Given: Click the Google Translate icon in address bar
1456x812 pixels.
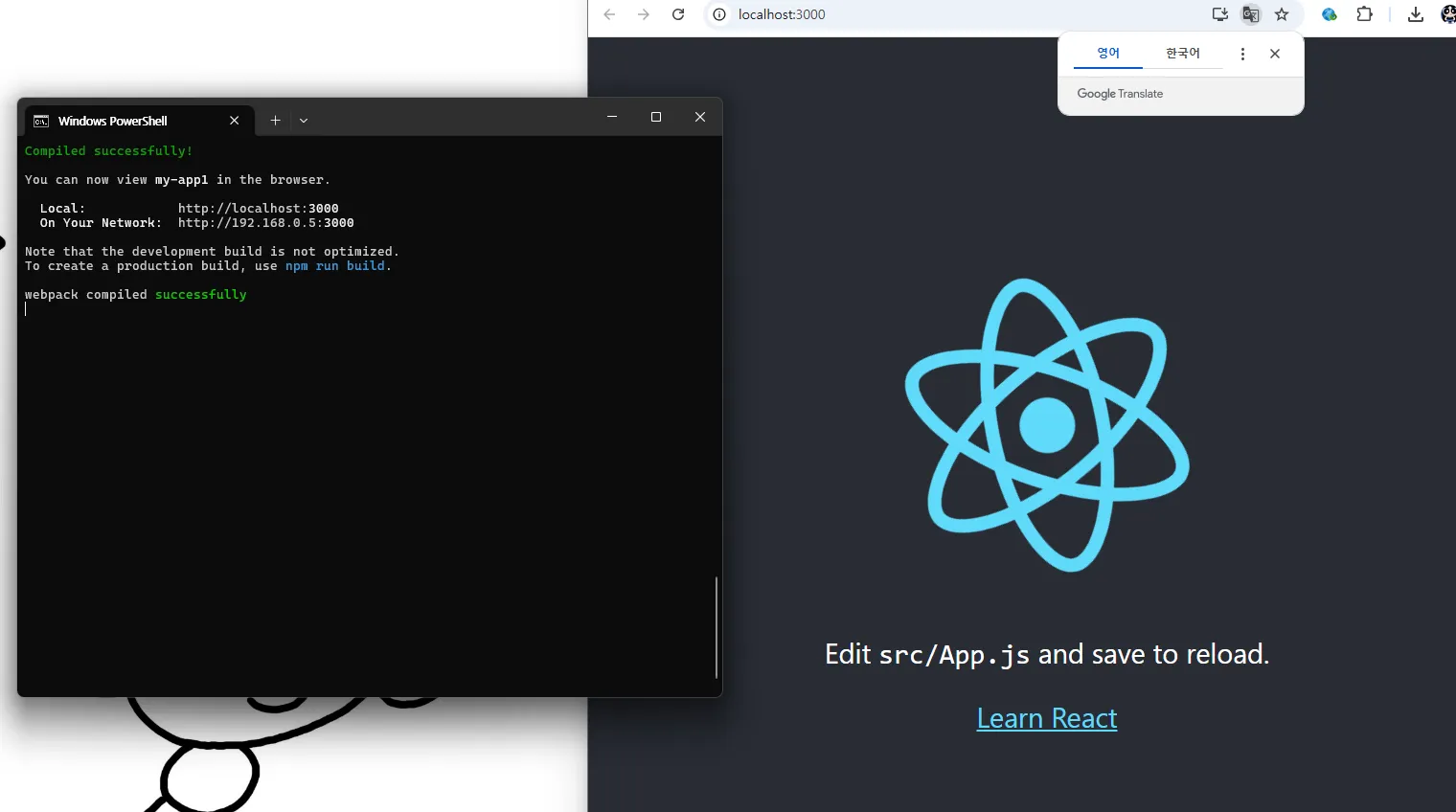Looking at the screenshot, I should point(1251,14).
